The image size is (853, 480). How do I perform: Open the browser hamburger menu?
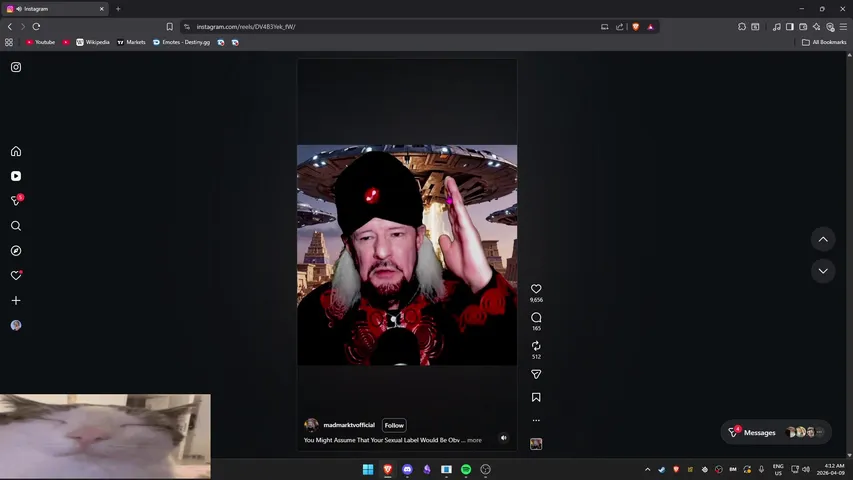pos(843,27)
